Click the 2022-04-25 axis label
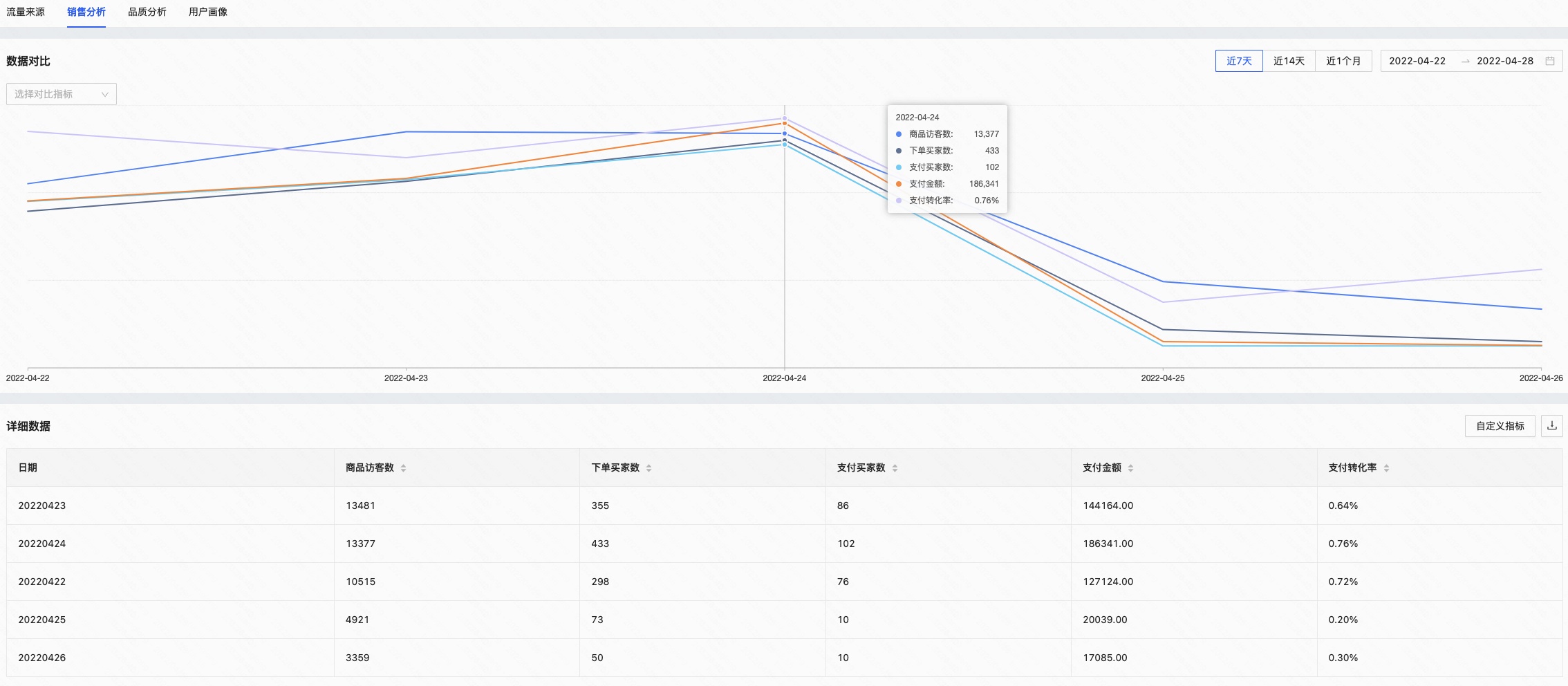The height and width of the screenshot is (686, 1568). [x=1163, y=378]
